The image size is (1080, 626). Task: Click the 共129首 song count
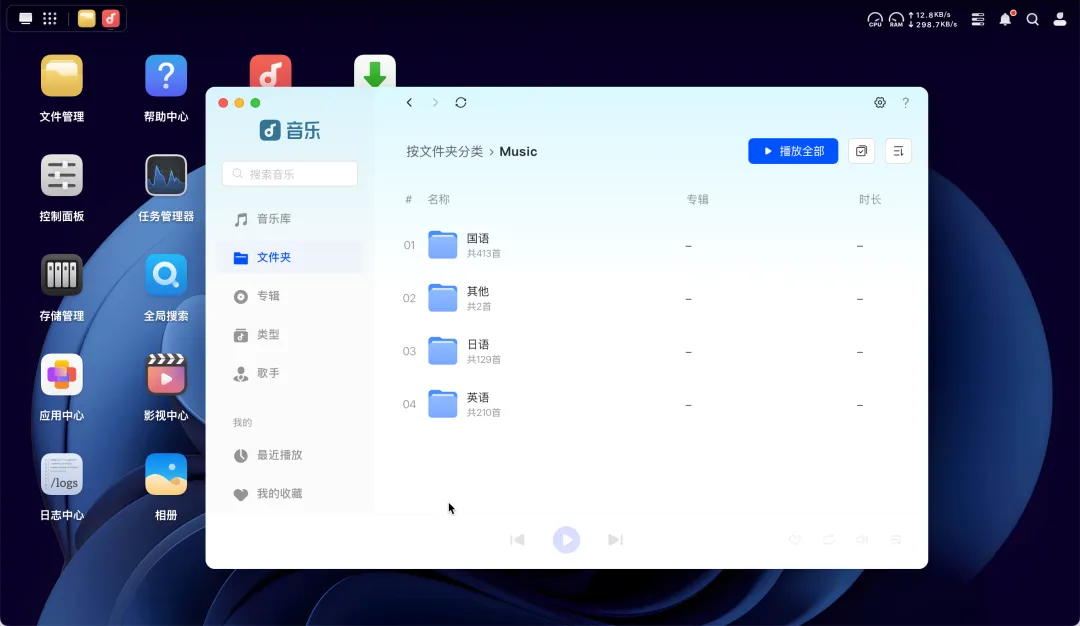pos(484,359)
